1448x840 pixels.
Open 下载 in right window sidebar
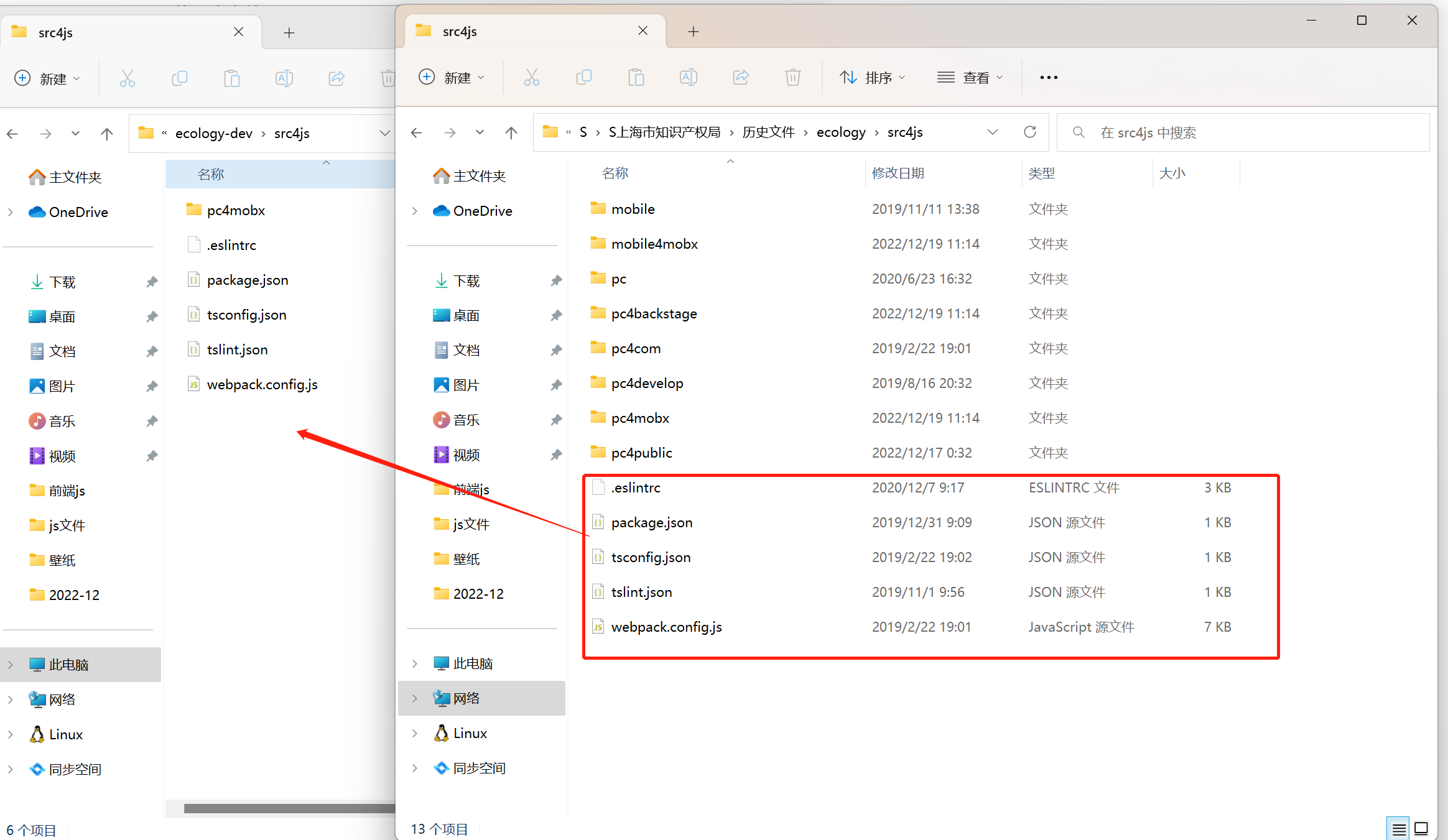coord(466,281)
